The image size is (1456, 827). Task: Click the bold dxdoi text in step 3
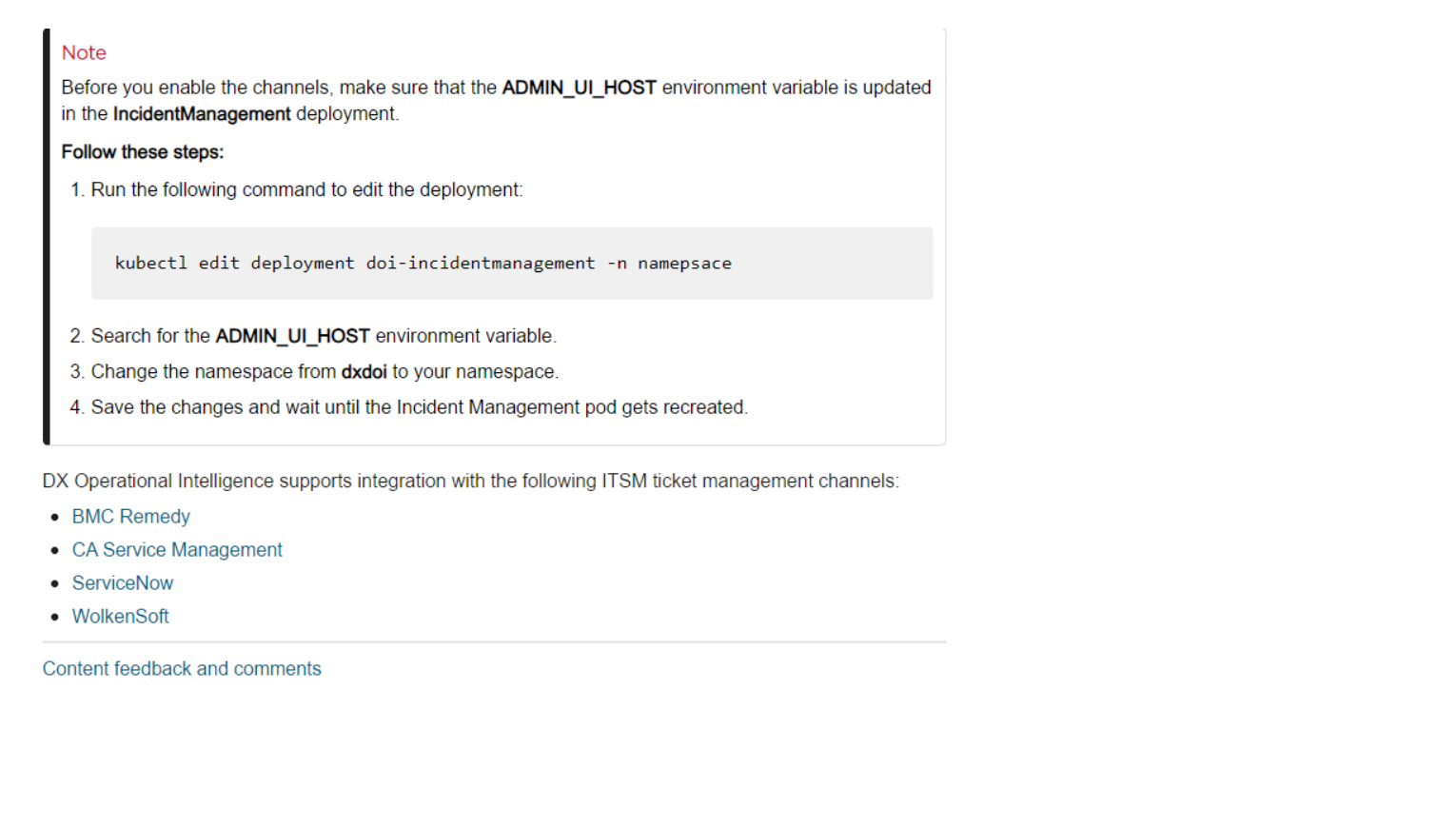pyautogui.click(x=364, y=372)
